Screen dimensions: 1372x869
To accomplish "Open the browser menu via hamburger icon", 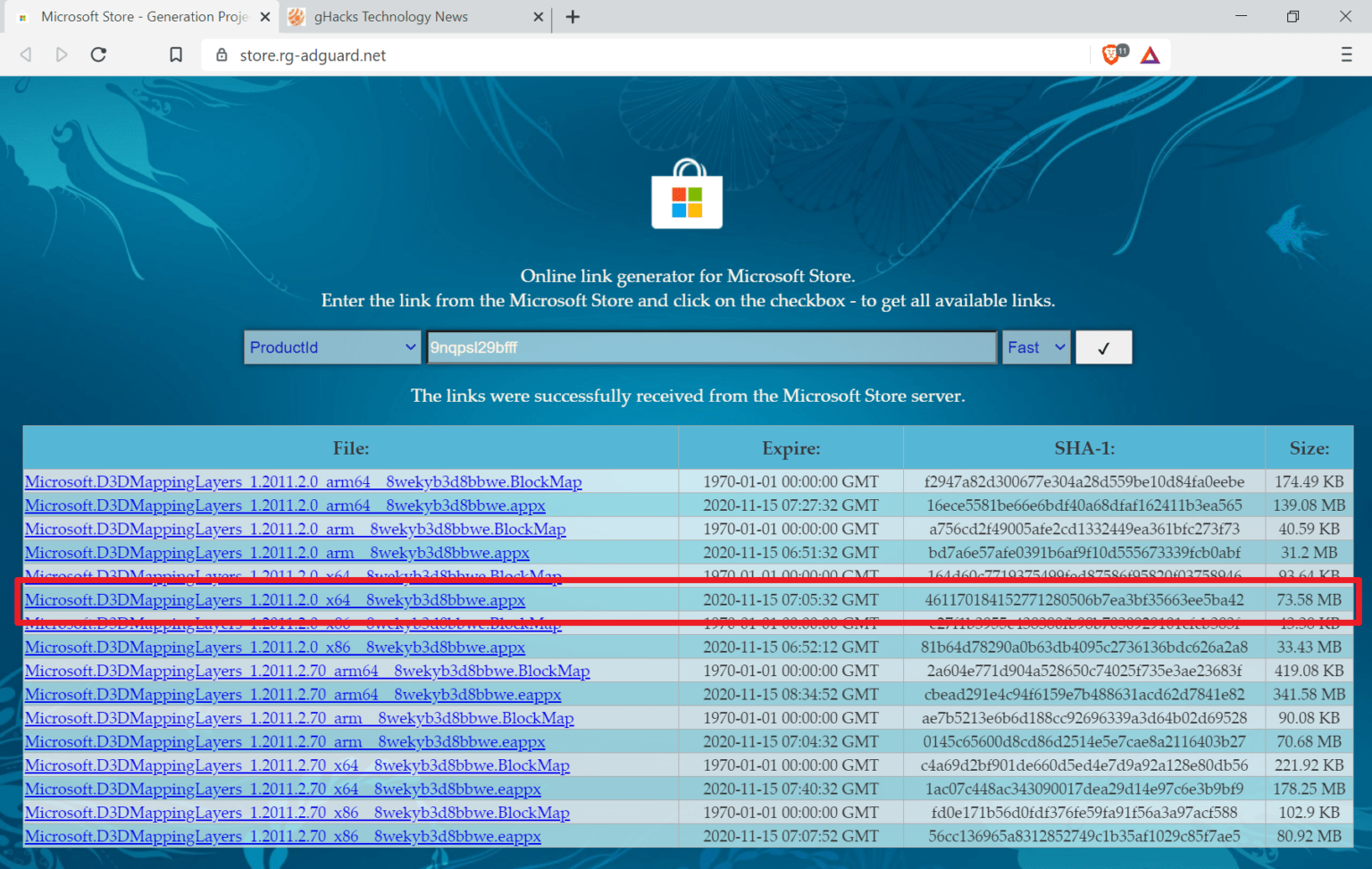I will tap(1347, 54).
